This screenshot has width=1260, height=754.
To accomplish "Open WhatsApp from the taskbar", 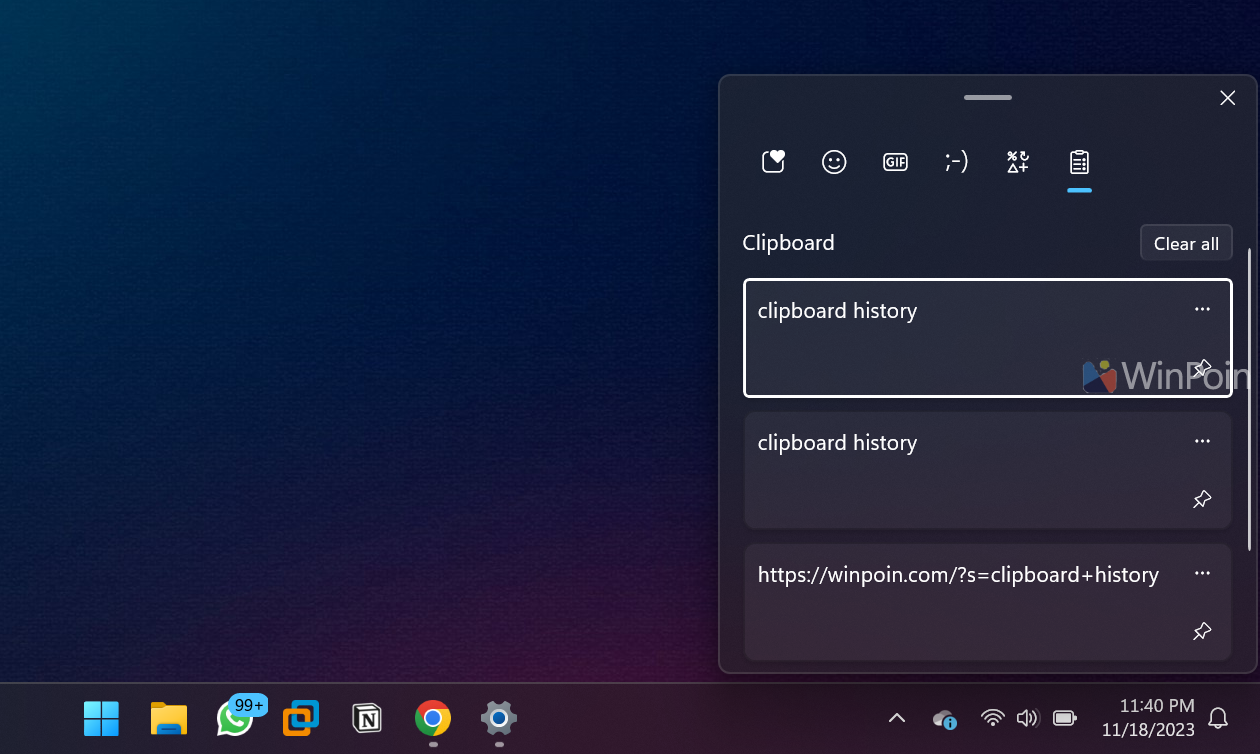I will (234, 718).
